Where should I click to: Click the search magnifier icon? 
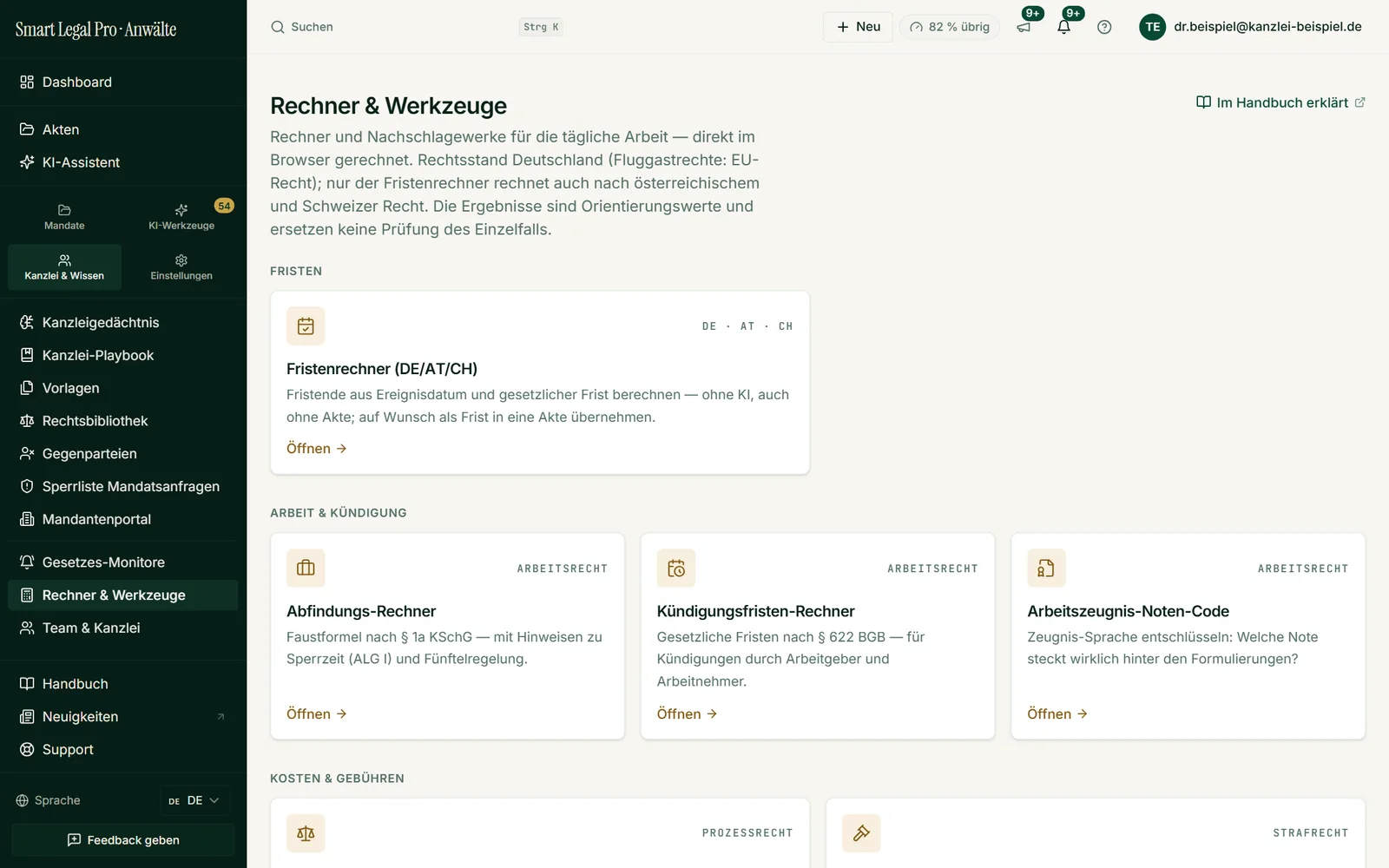pos(278,27)
